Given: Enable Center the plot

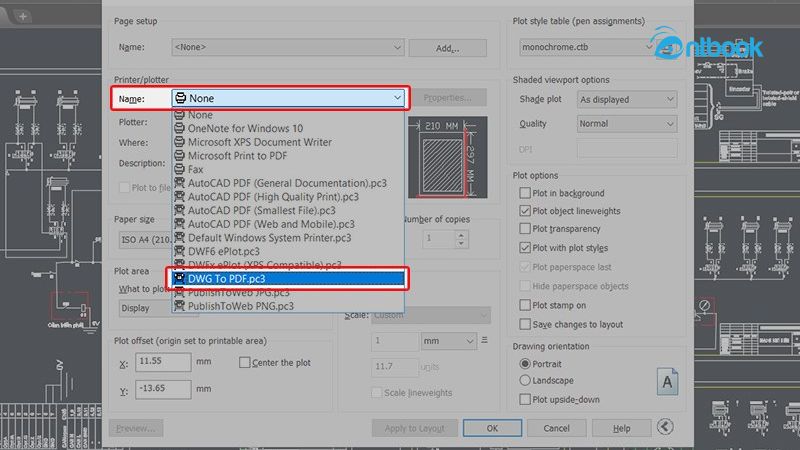Looking at the screenshot, I should (244, 362).
